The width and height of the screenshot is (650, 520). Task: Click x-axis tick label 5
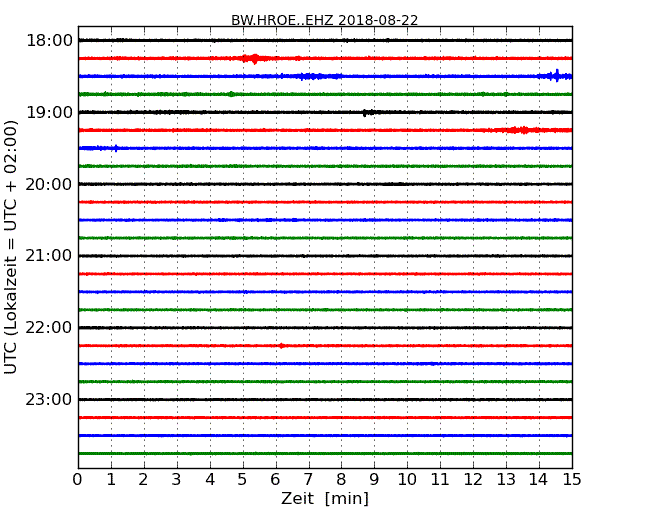click(243, 480)
